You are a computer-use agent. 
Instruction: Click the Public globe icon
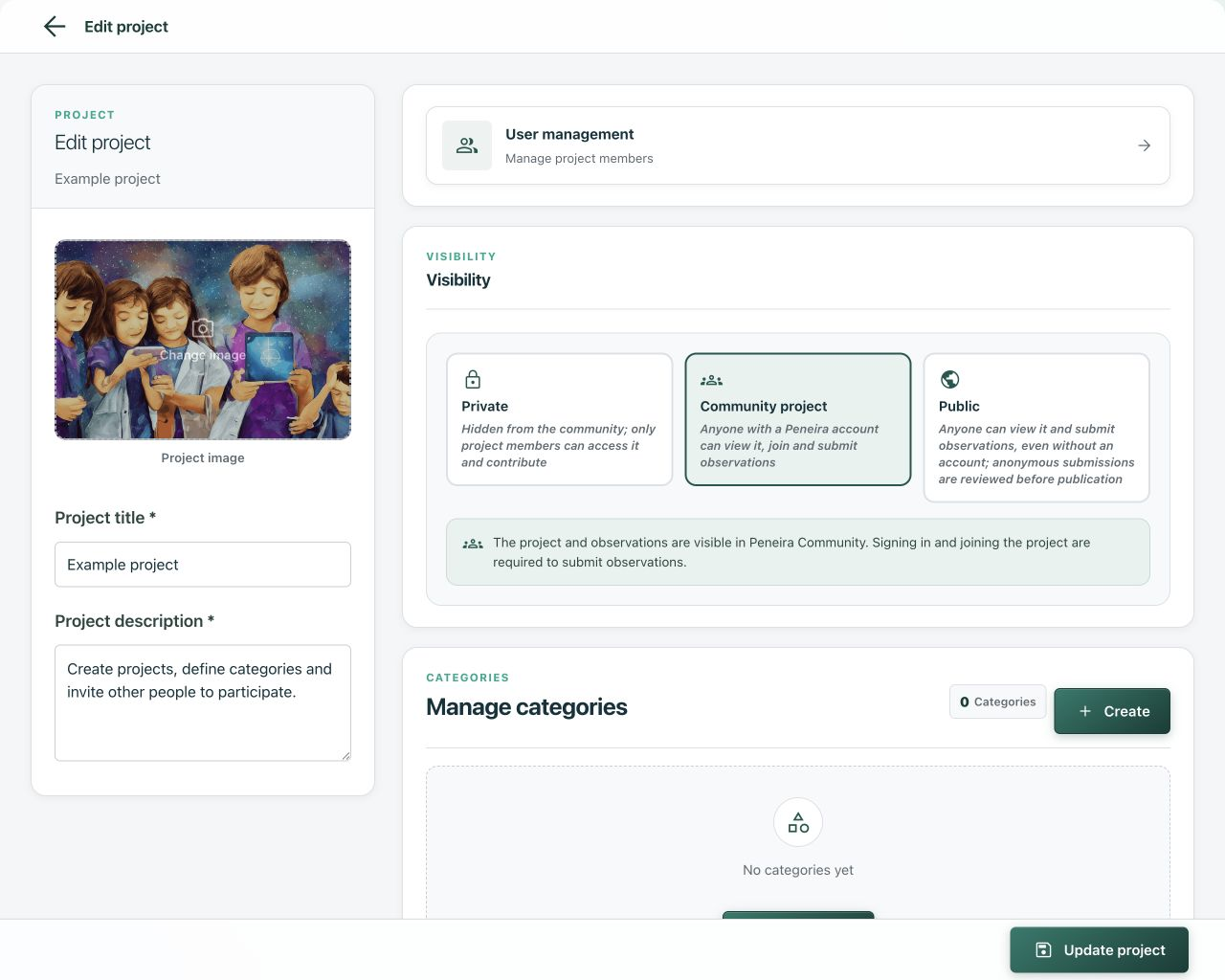949,379
